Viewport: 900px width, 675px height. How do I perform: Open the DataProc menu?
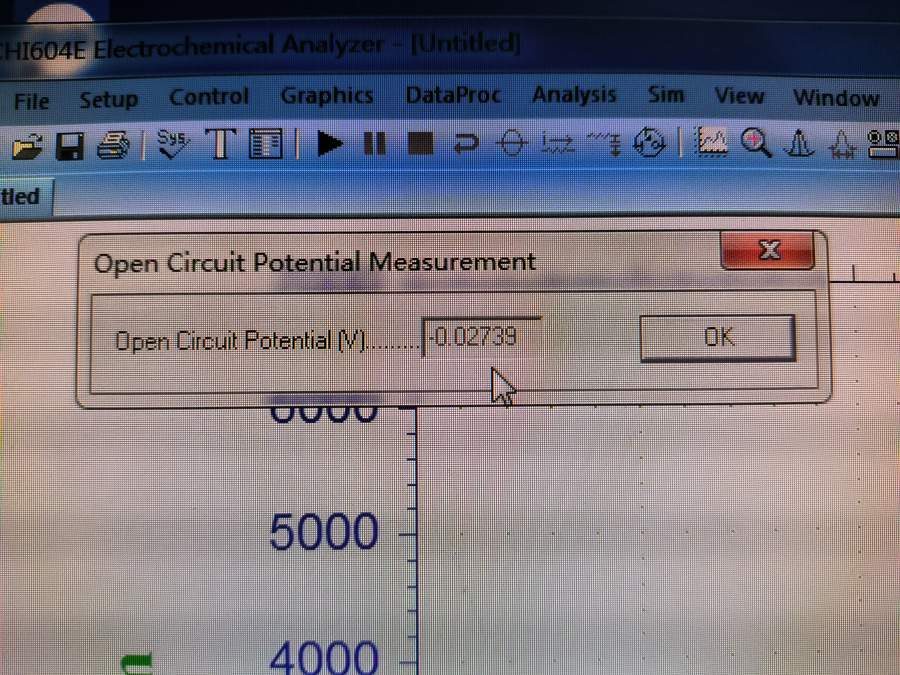coord(453,96)
